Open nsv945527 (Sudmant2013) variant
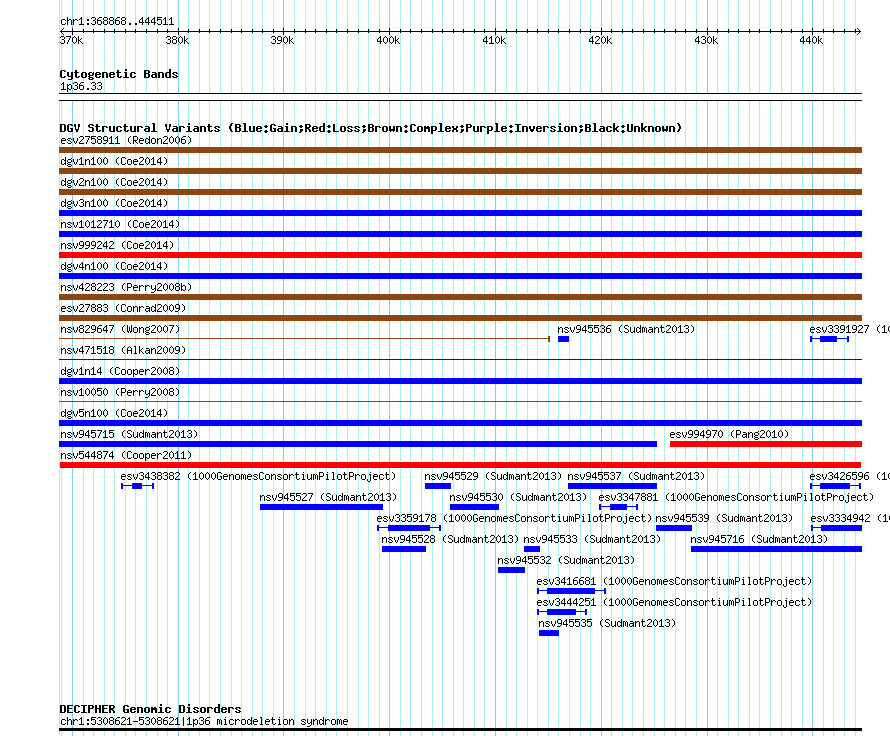This screenshot has height=736, width=890. [x=328, y=497]
